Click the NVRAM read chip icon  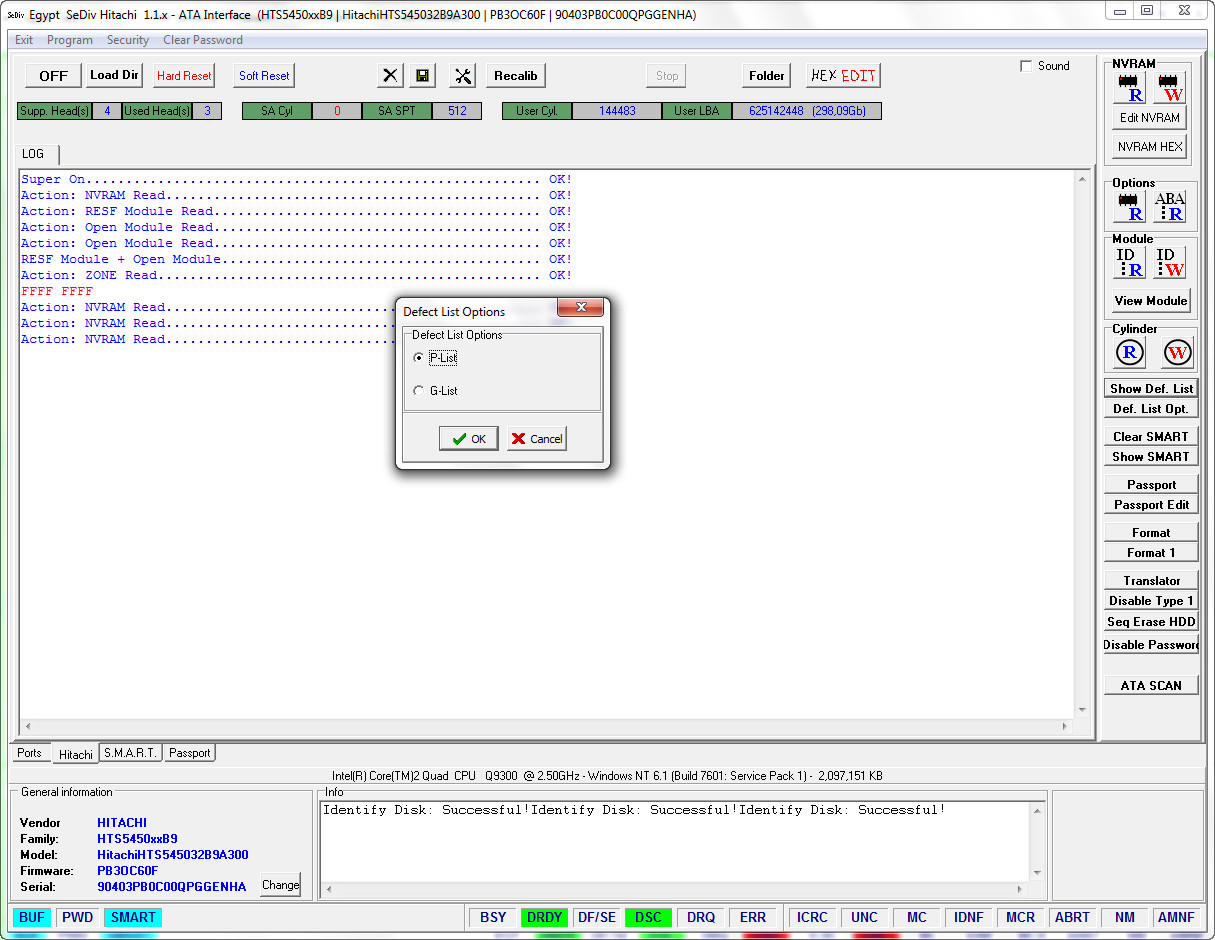point(1130,88)
